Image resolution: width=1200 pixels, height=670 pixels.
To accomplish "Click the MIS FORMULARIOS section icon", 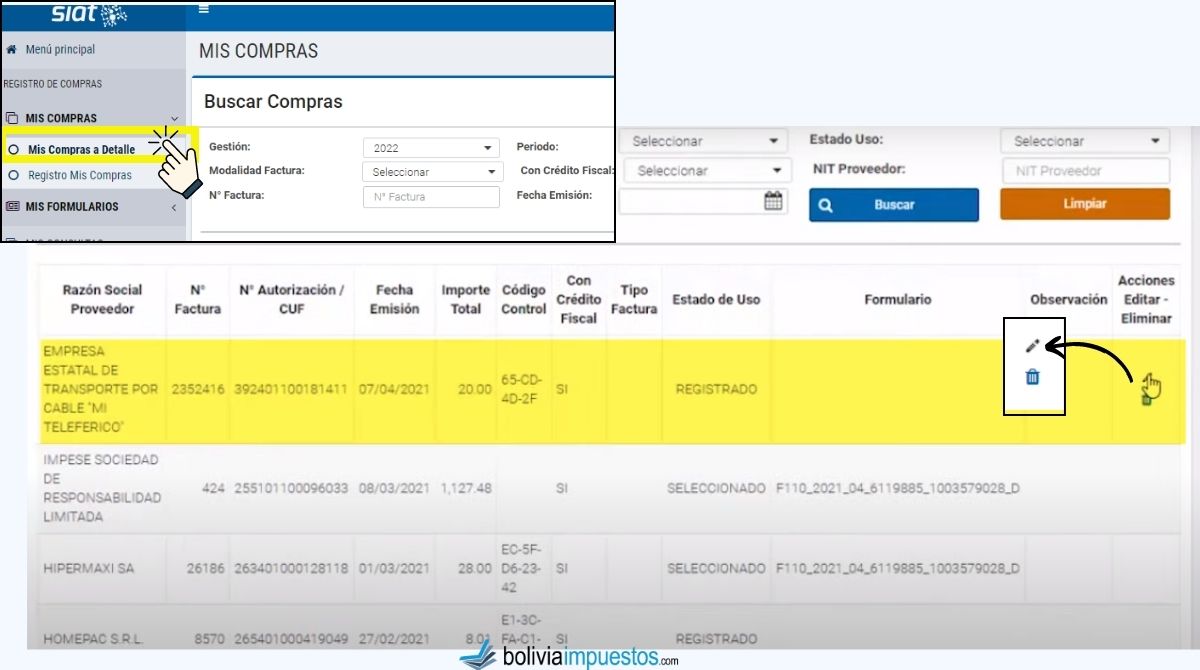I will pyautogui.click(x=13, y=207).
